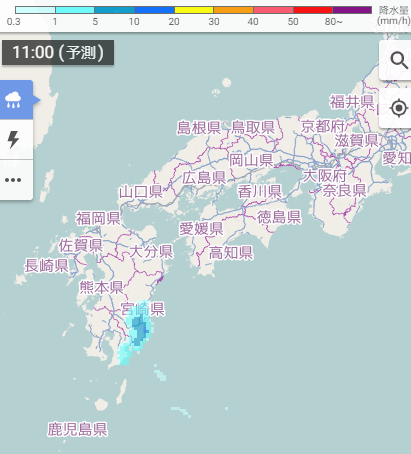
Task: Click the blue rain cell over Miyazaki
Action: click(139, 331)
